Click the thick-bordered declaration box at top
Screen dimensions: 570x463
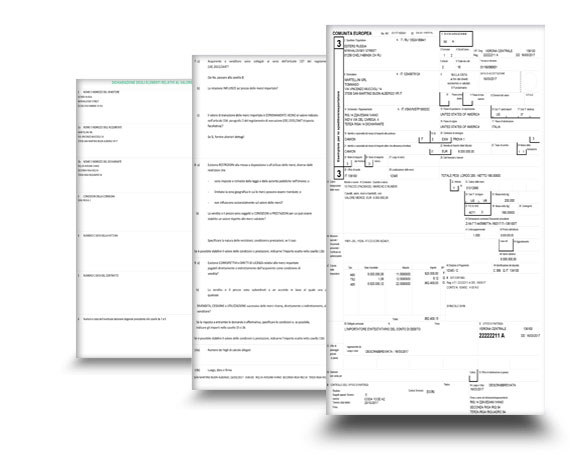[456, 39]
